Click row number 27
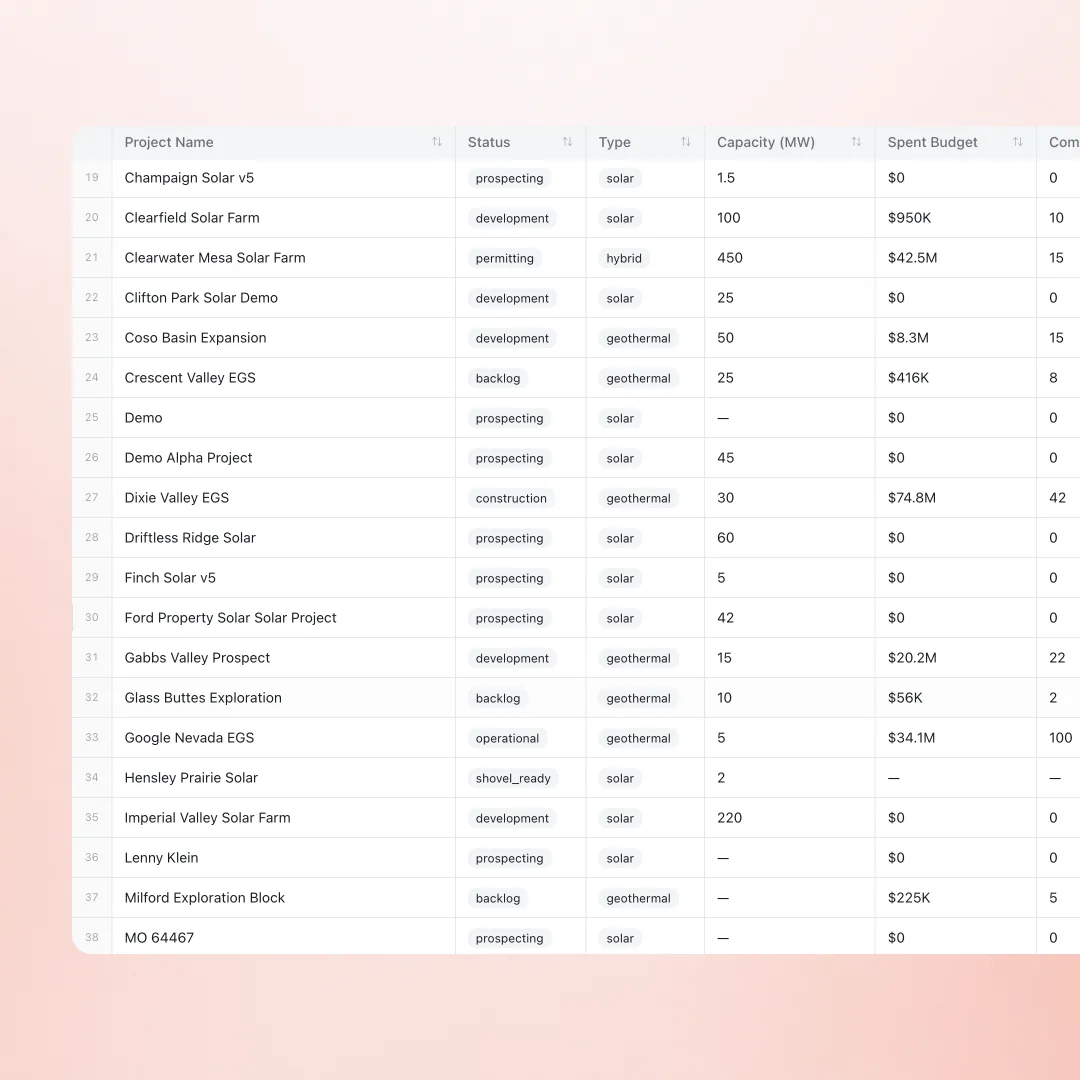 (92, 497)
